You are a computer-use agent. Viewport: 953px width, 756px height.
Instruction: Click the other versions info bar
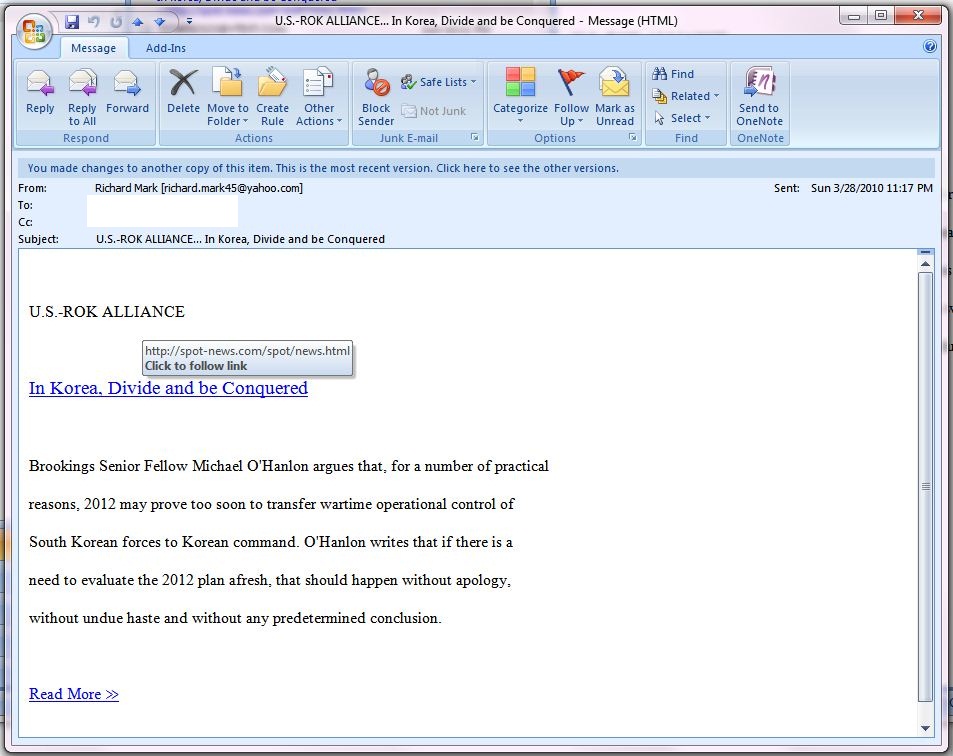pyautogui.click(x=476, y=168)
